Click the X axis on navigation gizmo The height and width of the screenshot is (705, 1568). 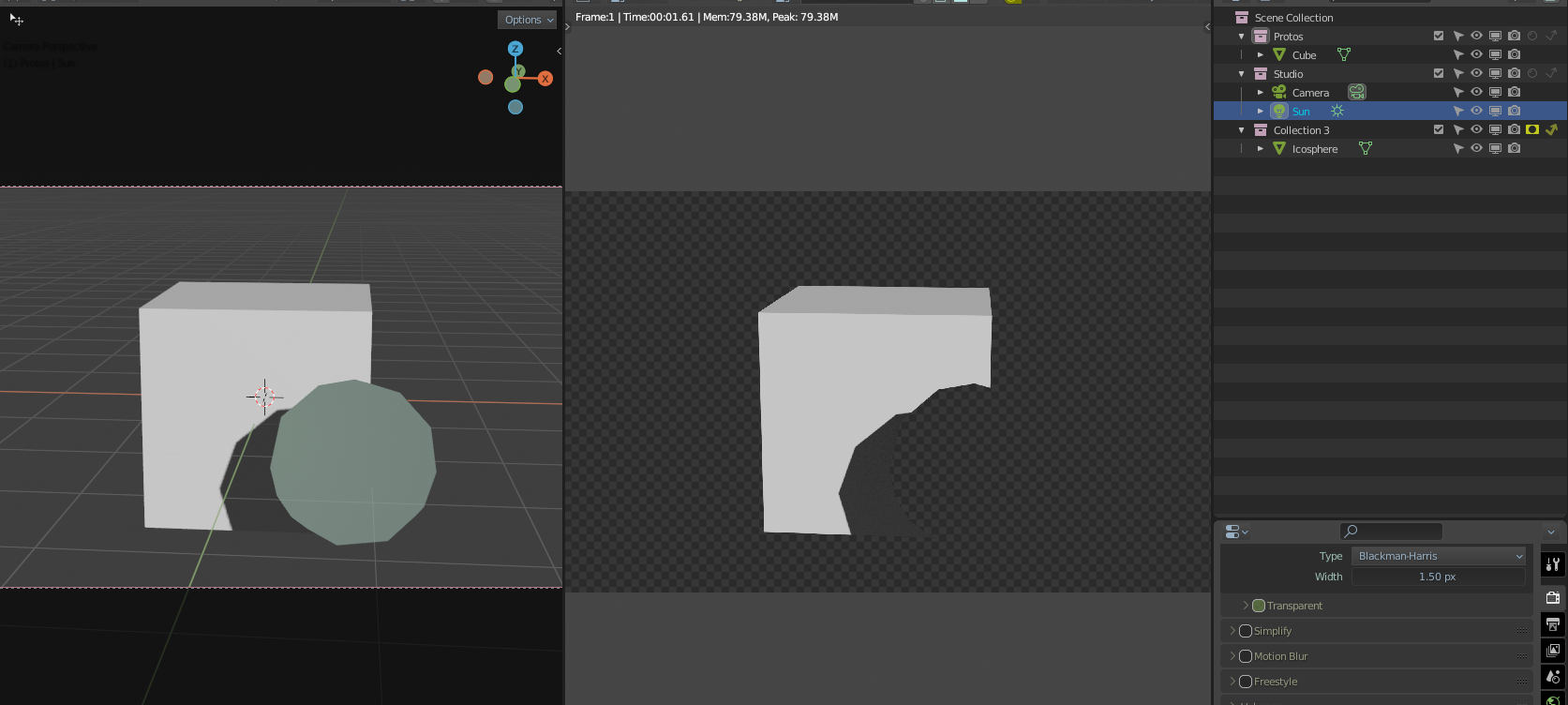545,79
